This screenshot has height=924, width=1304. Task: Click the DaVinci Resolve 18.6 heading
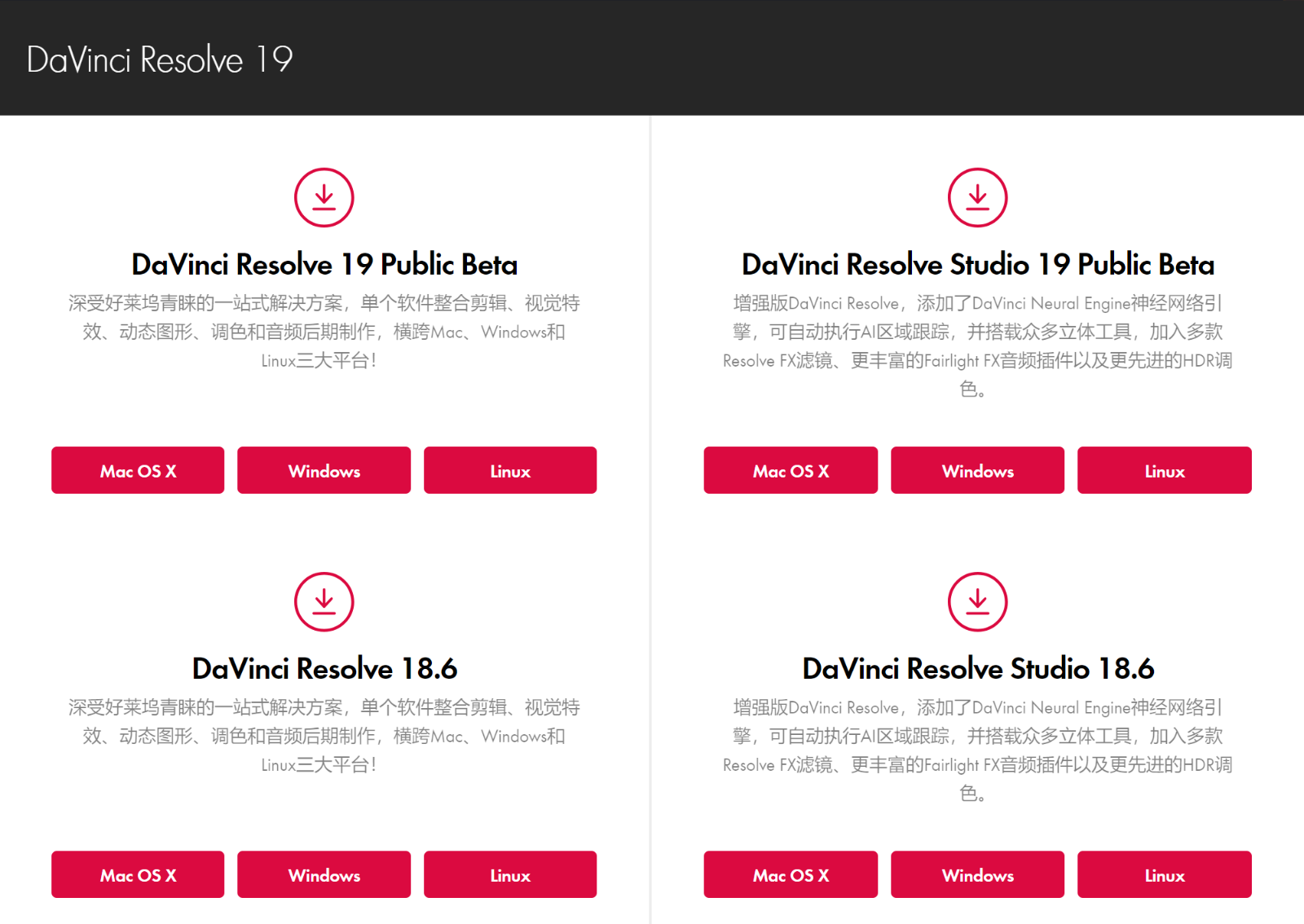324,669
